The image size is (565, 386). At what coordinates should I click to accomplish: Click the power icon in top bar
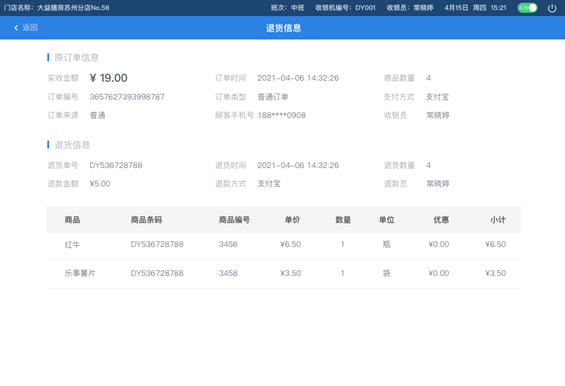[552, 8]
